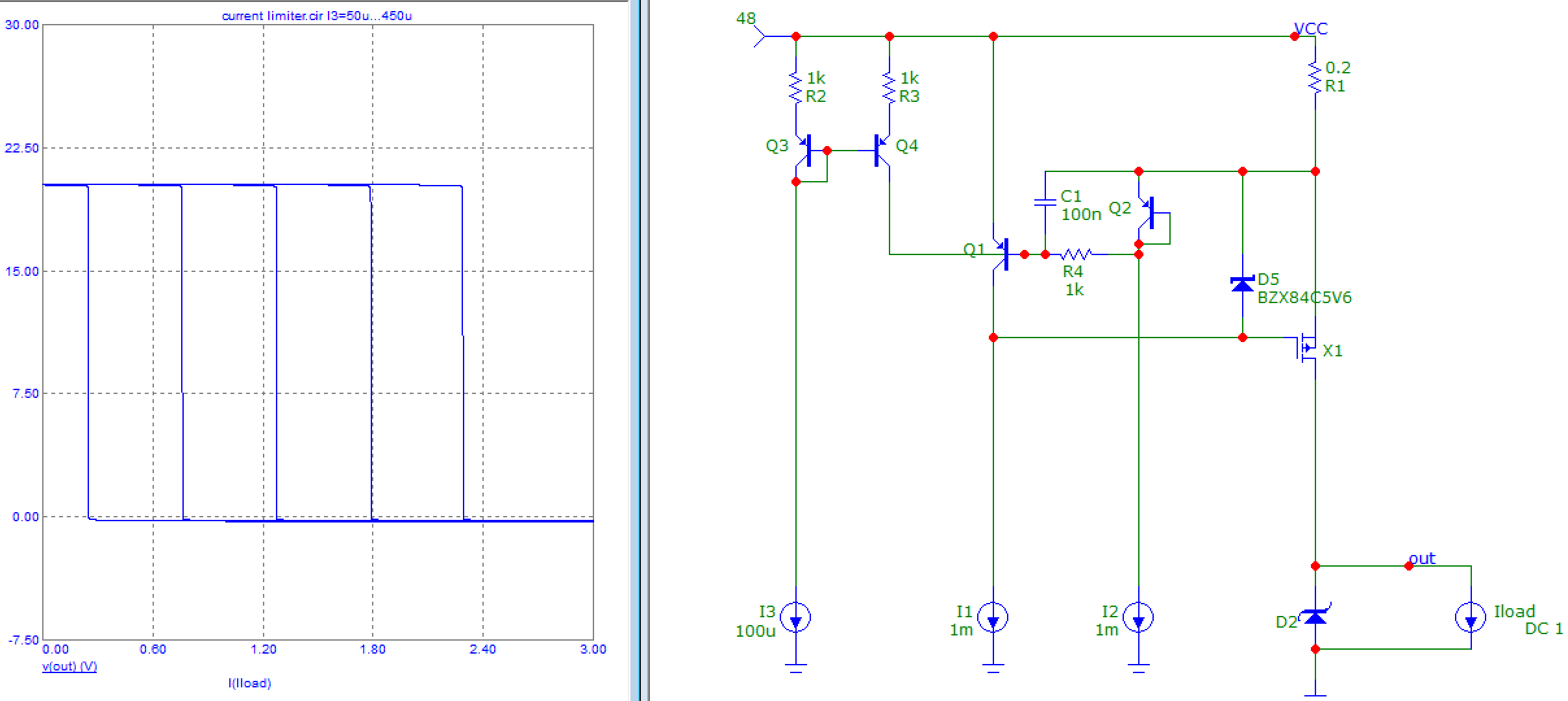Select the Iload DC current source symbol
The width and height of the screenshot is (1568, 701).
point(1471,617)
